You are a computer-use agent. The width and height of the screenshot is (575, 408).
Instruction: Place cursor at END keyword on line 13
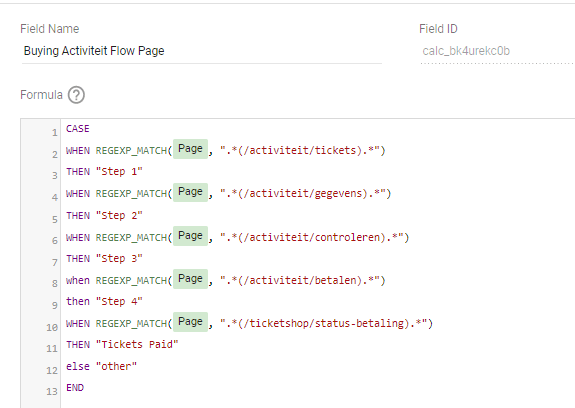point(75,387)
